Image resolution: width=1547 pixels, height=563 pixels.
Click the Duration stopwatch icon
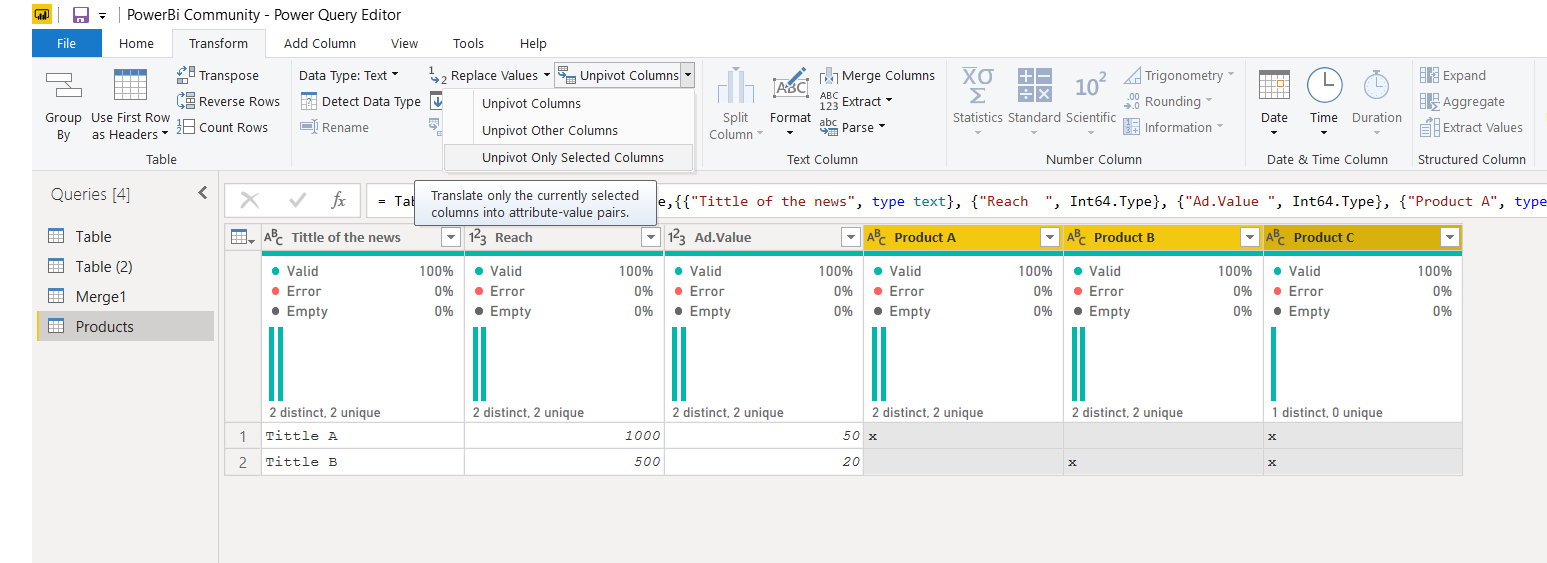click(x=1377, y=86)
